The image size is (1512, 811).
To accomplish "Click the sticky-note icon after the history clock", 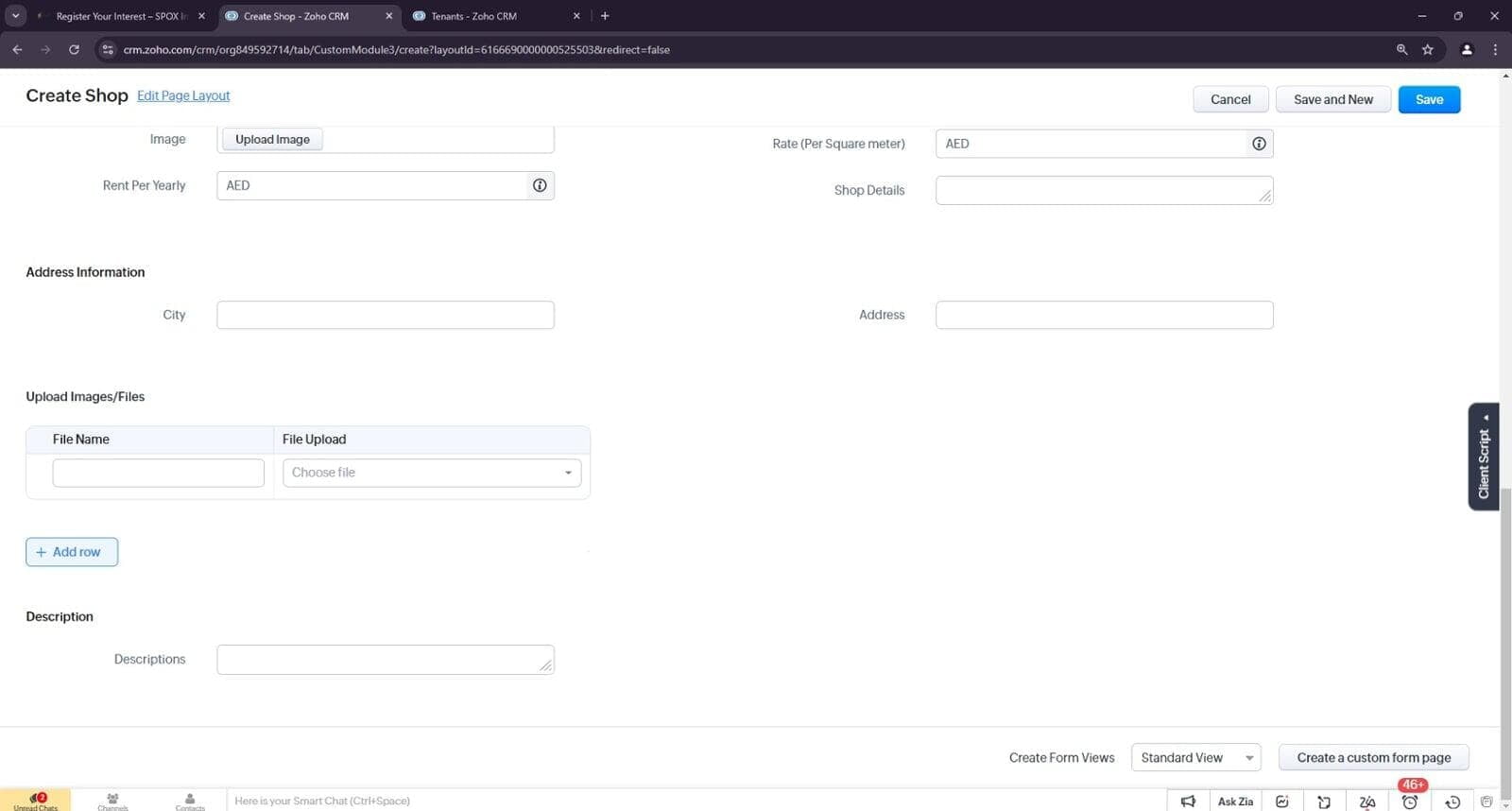I will click(1486, 802).
